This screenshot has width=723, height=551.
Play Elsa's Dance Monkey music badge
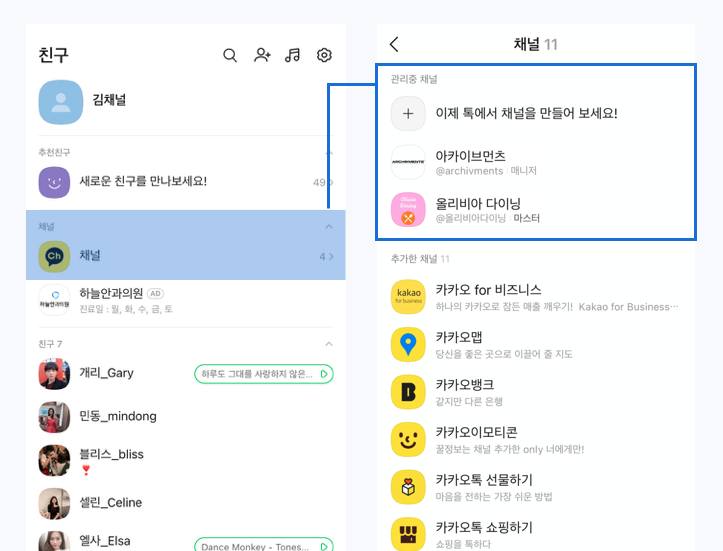pos(263,546)
